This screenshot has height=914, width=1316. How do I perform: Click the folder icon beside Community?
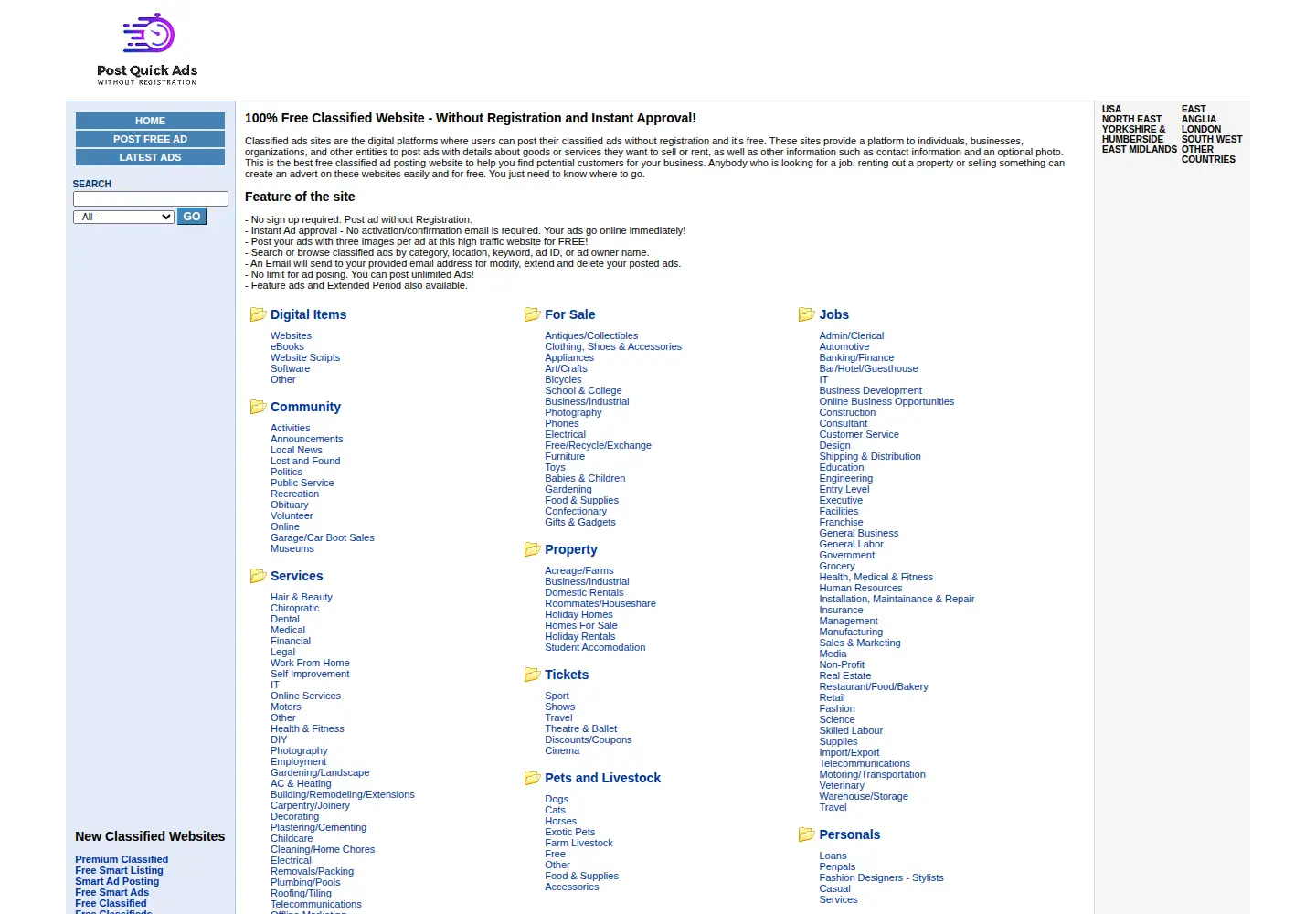tap(258, 407)
